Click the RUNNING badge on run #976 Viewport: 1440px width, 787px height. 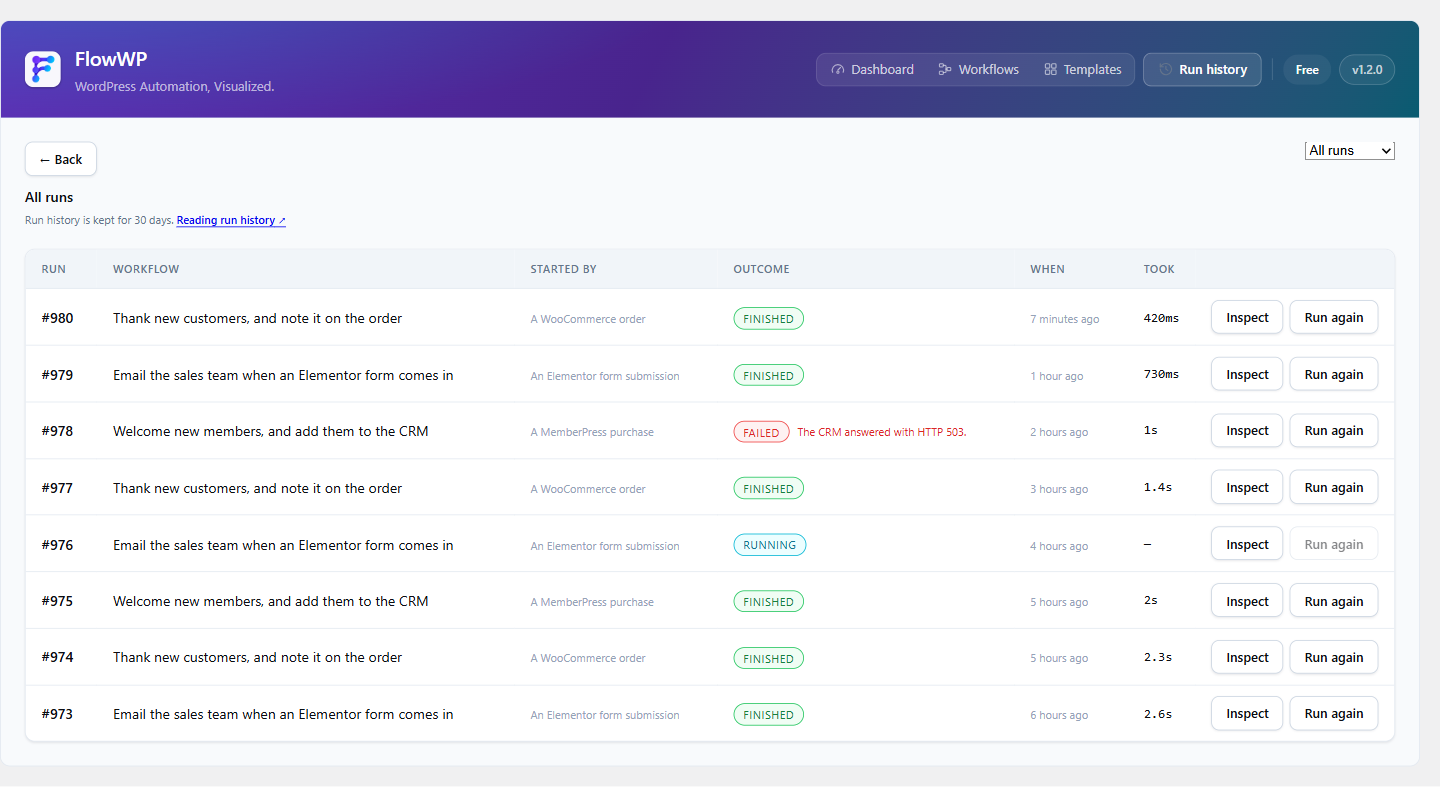(769, 545)
